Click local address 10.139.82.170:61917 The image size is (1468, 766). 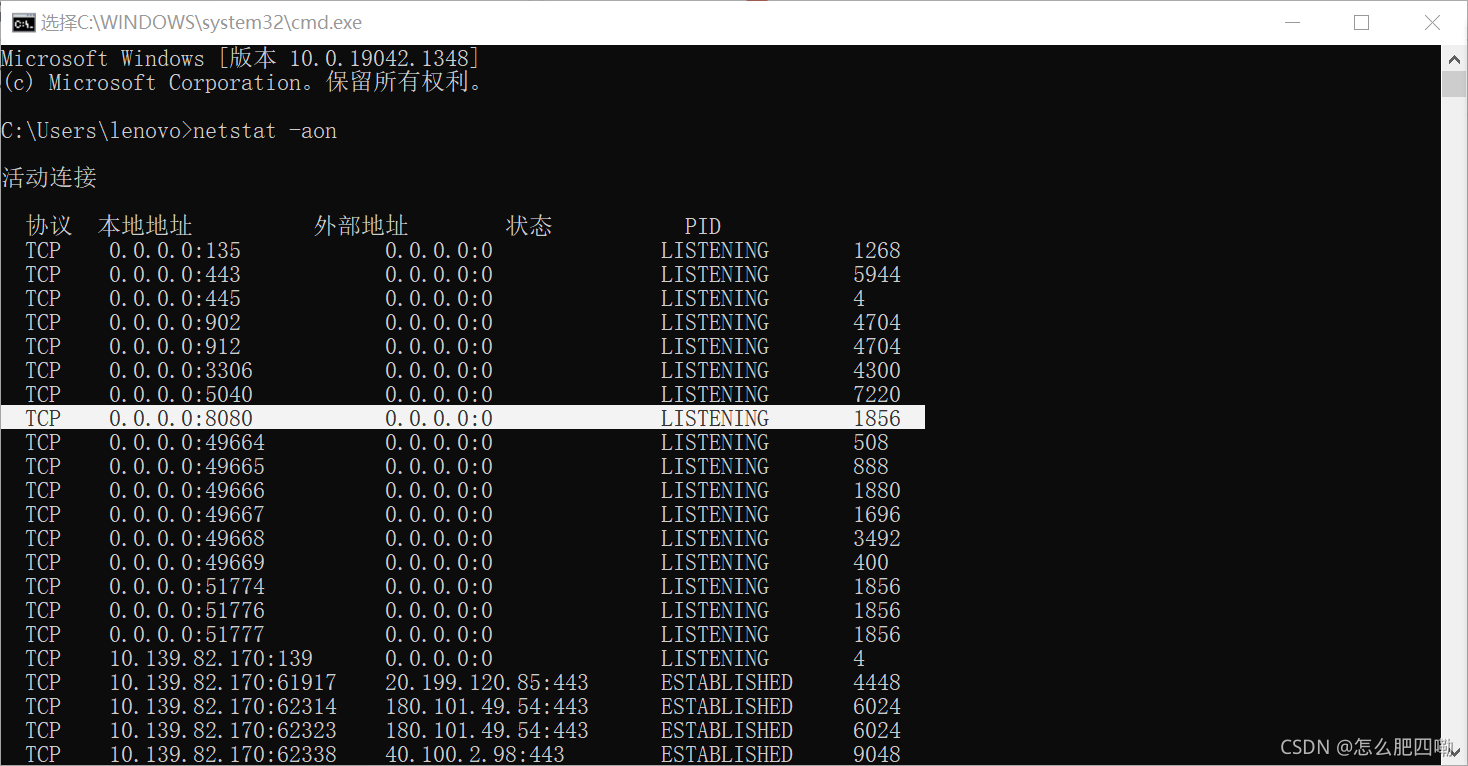pyautogui.click(x=223, y=683)
